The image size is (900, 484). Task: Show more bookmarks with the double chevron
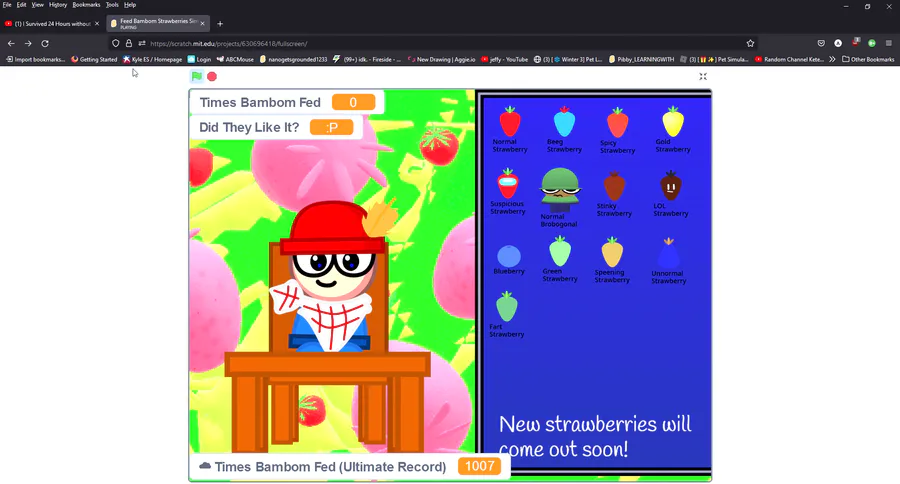coord(832,59)
